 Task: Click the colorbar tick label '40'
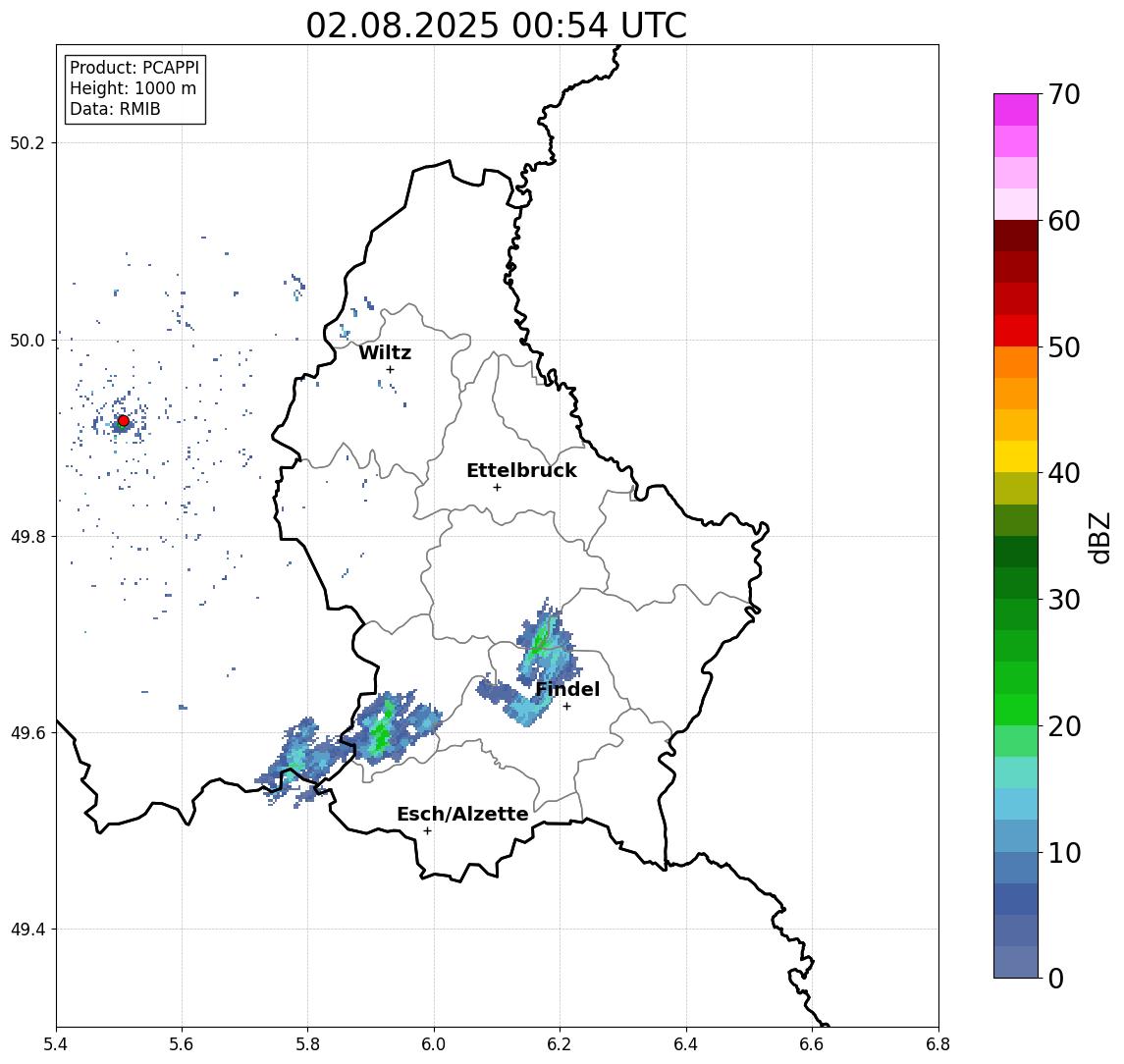click(x=1064, y=473)
